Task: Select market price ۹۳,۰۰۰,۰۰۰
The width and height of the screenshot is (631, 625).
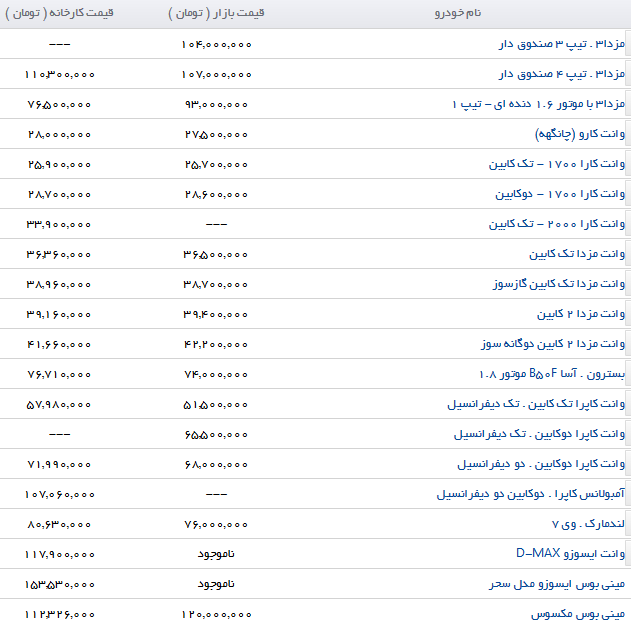Action: (217, 105)
